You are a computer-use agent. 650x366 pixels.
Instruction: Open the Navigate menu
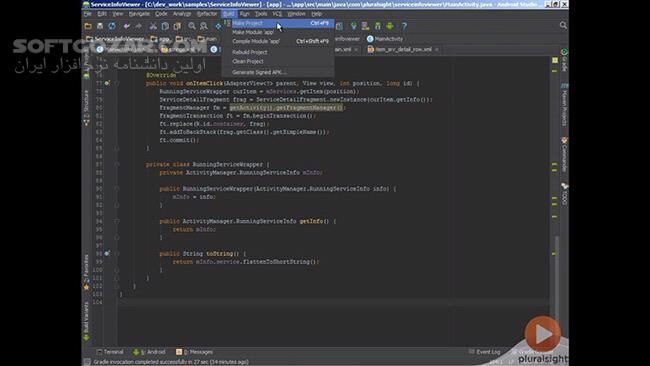[139, 14]
